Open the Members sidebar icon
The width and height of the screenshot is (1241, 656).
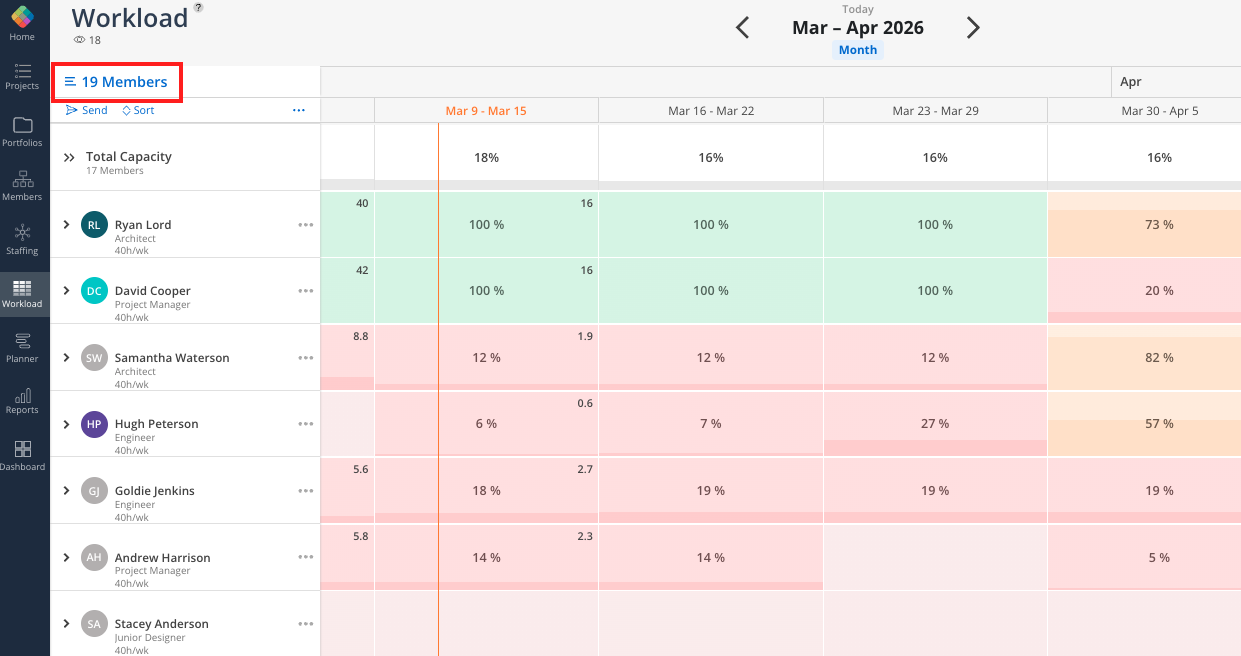point(22,185)
